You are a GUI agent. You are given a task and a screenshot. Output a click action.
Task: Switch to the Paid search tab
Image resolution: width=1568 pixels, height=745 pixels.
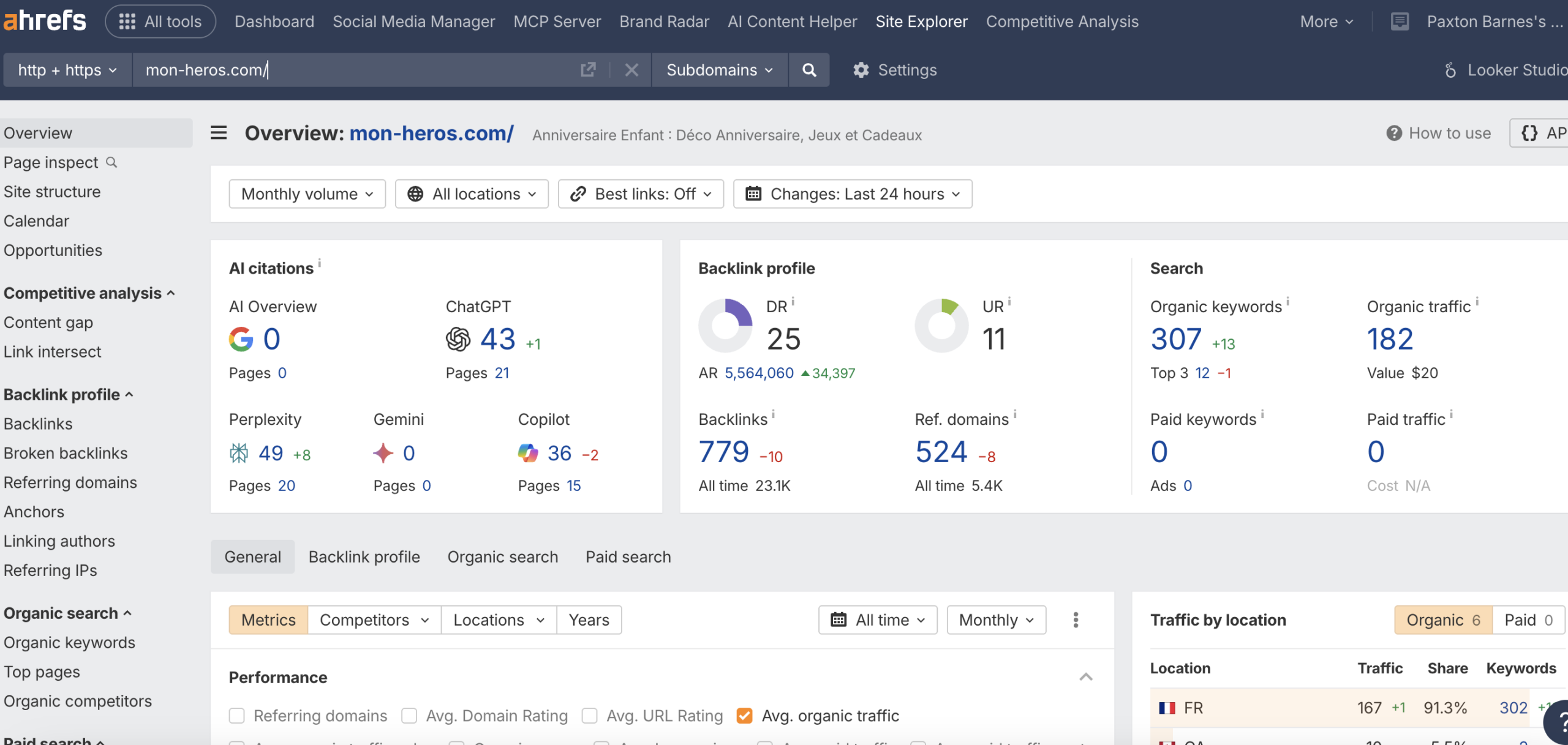point(627,556)
